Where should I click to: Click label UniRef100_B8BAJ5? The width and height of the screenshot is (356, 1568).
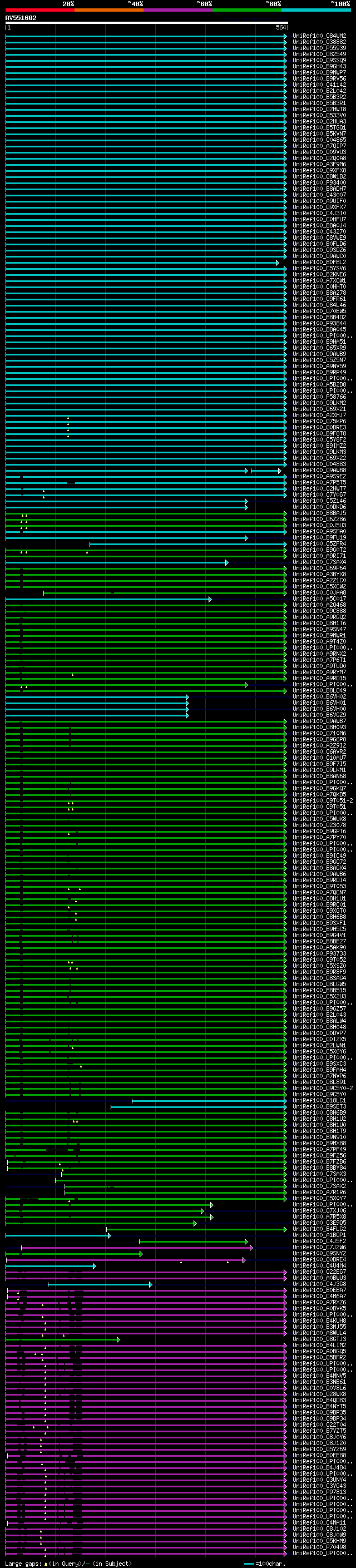pyautogui.click(x=319, y=513)
